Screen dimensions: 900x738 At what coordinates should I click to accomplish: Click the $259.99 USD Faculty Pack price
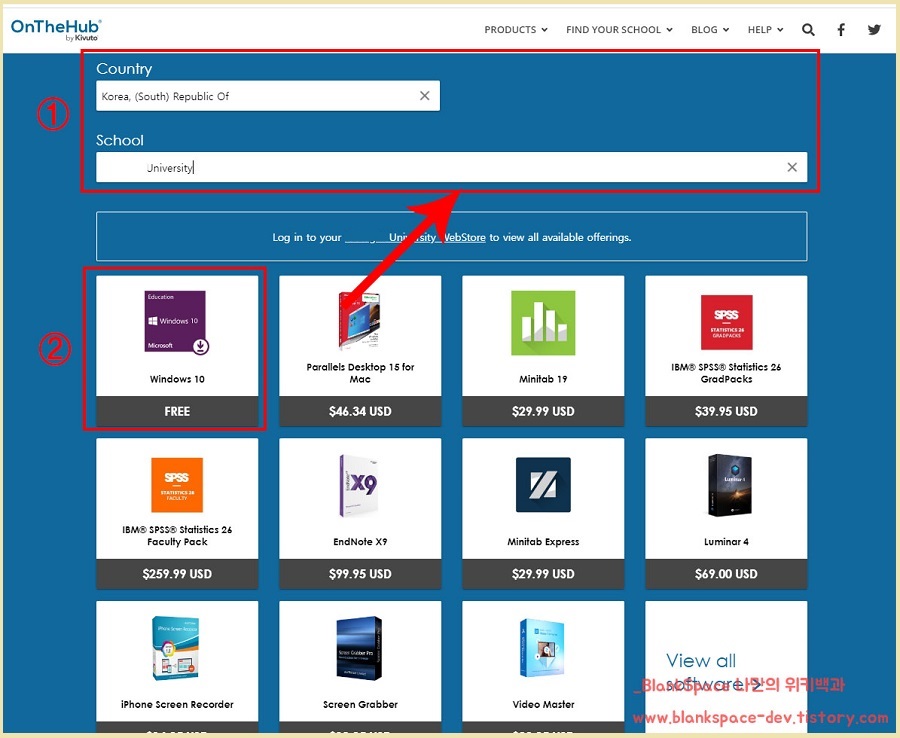coord(177,573)
